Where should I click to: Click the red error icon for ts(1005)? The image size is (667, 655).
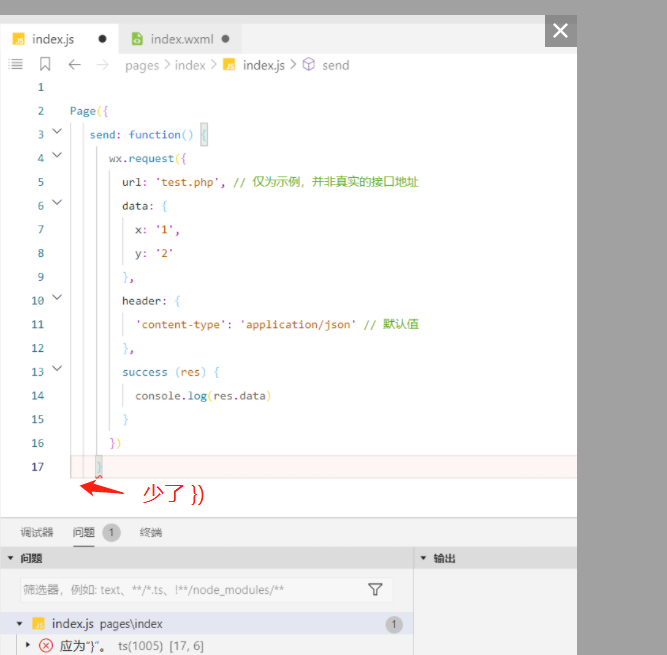[46, 646]
